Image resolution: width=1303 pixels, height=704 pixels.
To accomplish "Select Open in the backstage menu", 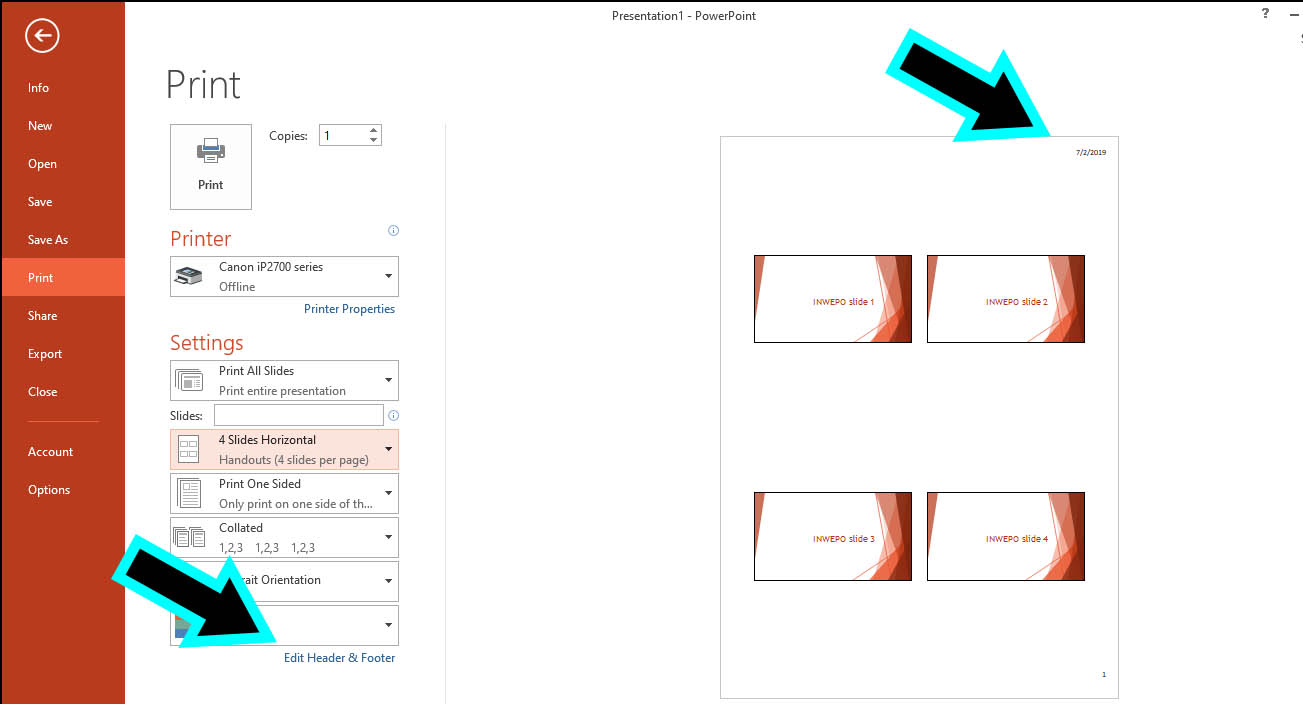I will [x=62, y=163].
